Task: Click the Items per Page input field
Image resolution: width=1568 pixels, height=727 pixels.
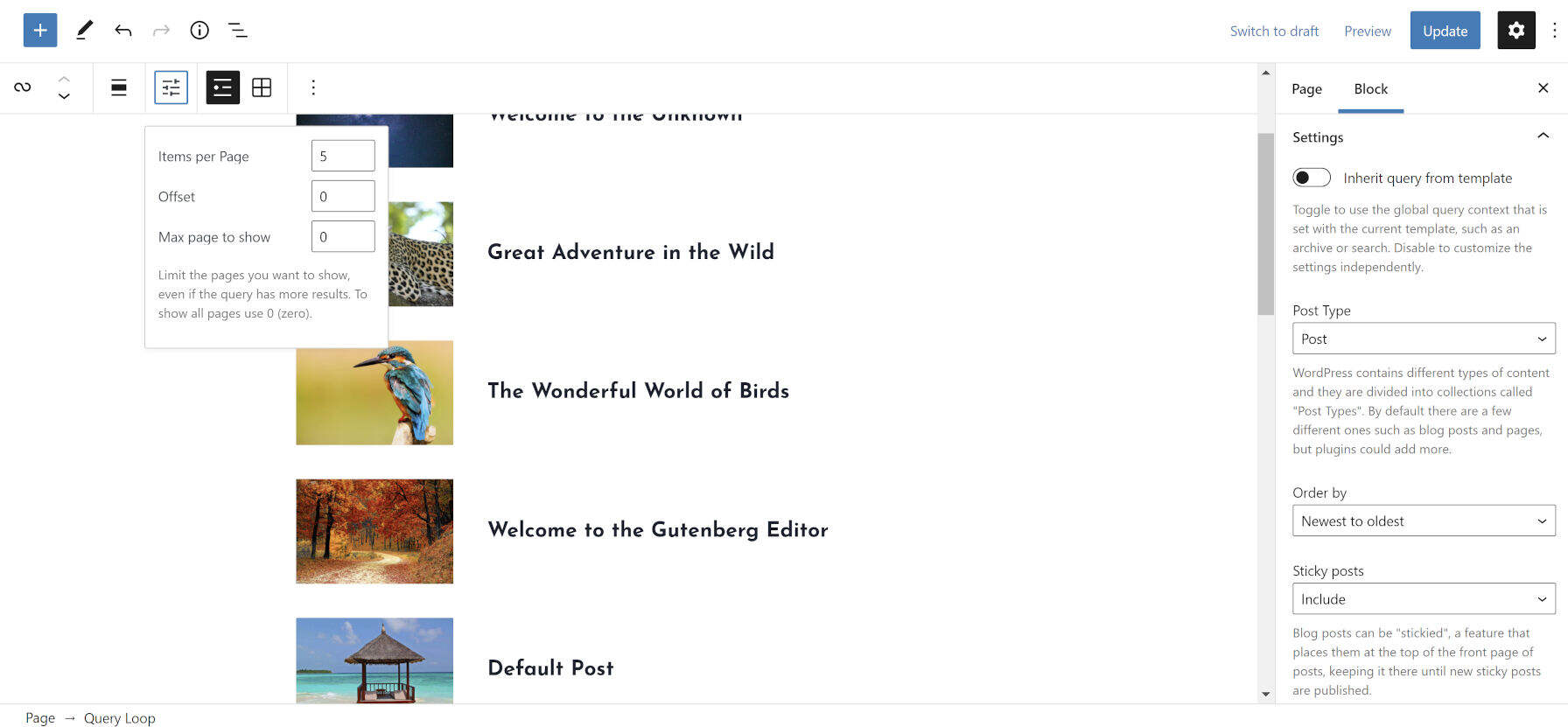Action: (x=343, y=156)
